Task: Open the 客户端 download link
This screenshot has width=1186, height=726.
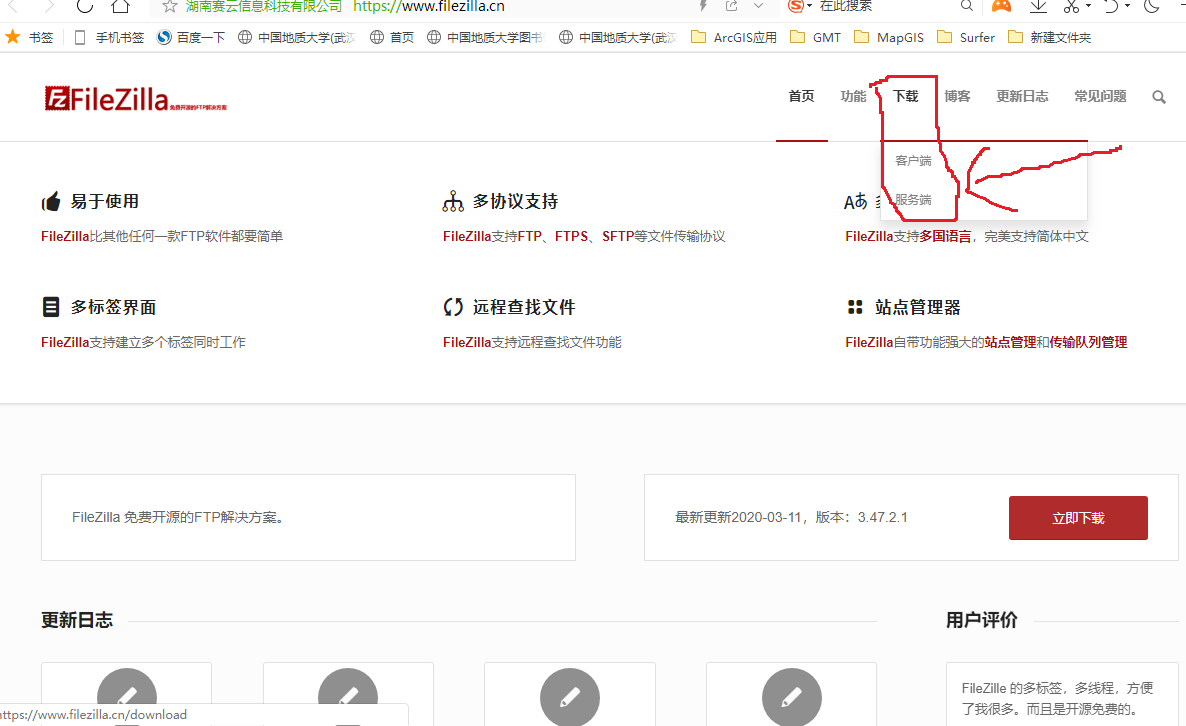Action: 913,159
